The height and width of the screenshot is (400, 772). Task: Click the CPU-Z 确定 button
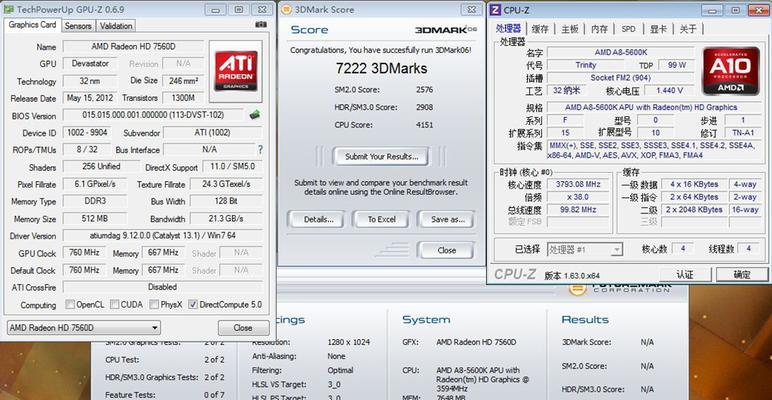coord(742,274)
